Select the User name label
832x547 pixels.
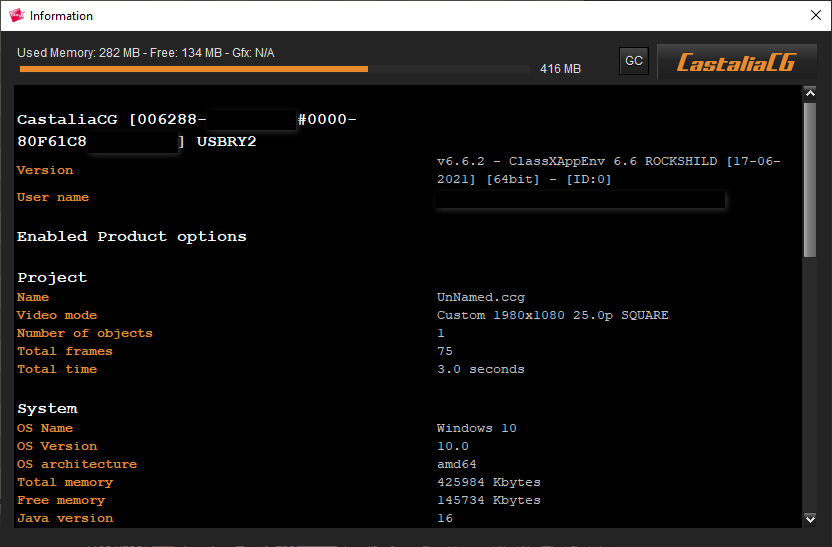53,197
